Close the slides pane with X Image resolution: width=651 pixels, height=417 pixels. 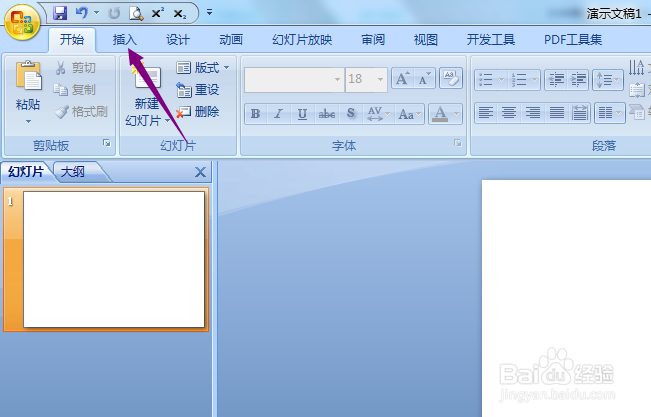click(201, 172)
